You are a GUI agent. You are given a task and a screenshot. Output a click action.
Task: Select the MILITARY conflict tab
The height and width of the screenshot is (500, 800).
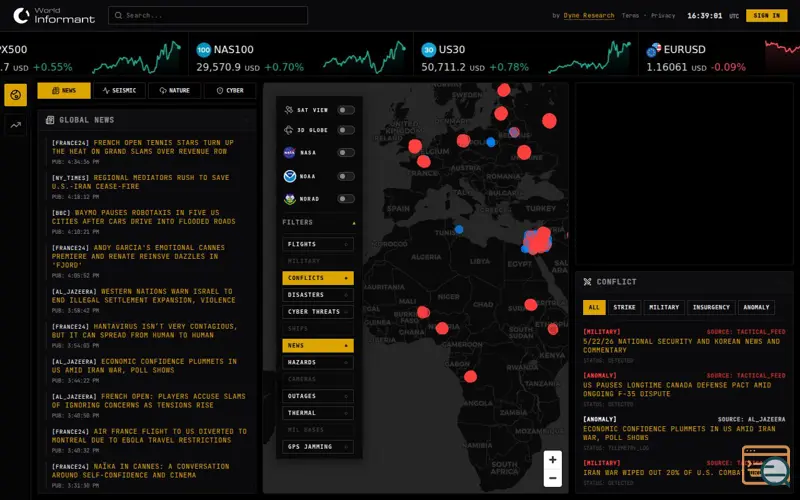click(x=664, y=307)
